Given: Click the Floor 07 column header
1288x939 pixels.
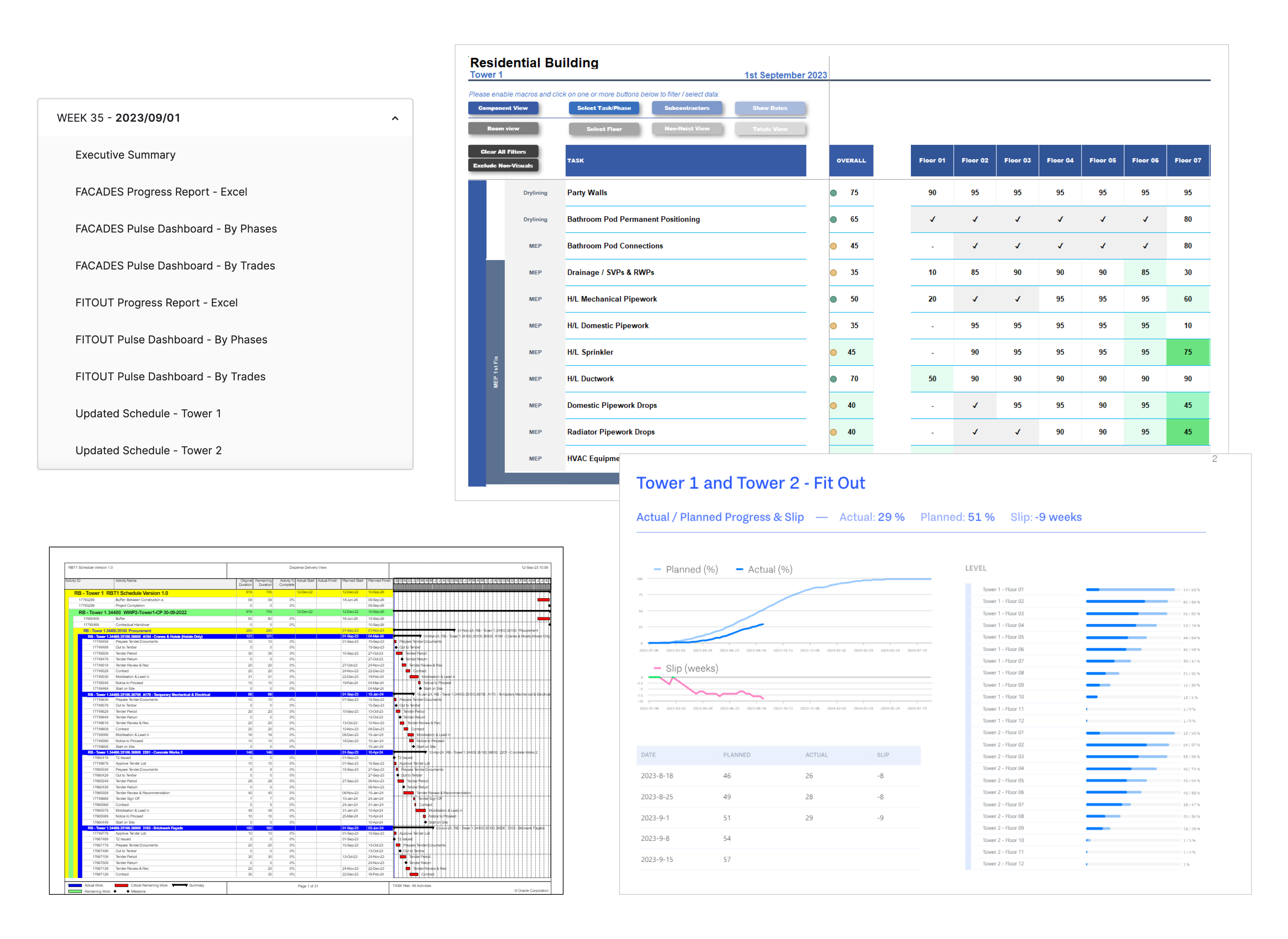Looking at the screenshot, I should click(x=1187, y=161).
